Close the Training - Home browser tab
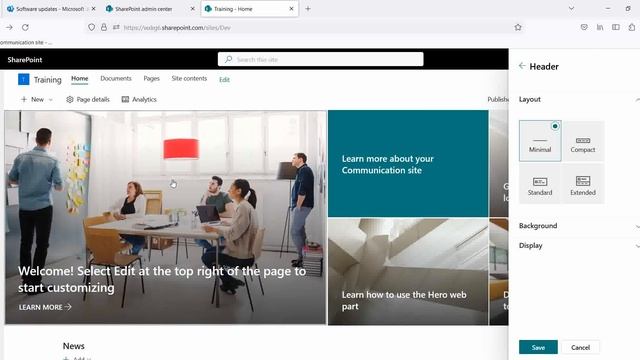Viewport: 640px width, 360px height. pyautogui.click(x=291, y=9)
